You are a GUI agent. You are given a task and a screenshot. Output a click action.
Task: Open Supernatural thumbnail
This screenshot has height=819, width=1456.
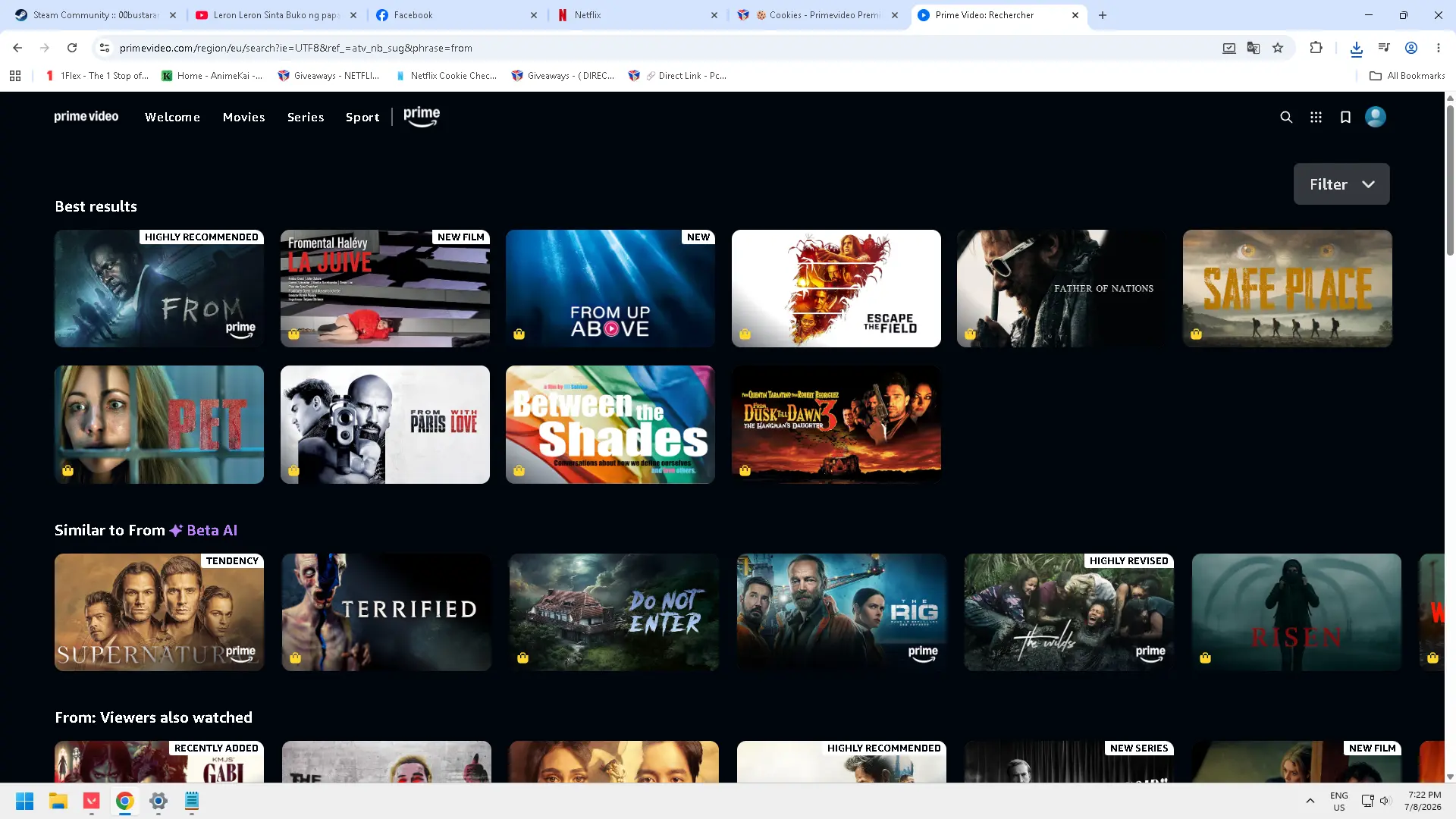159,612
